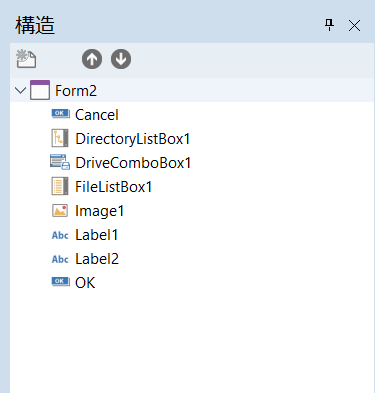
Task: Collapse the Form2 tree node
Action: pos(21,90)
